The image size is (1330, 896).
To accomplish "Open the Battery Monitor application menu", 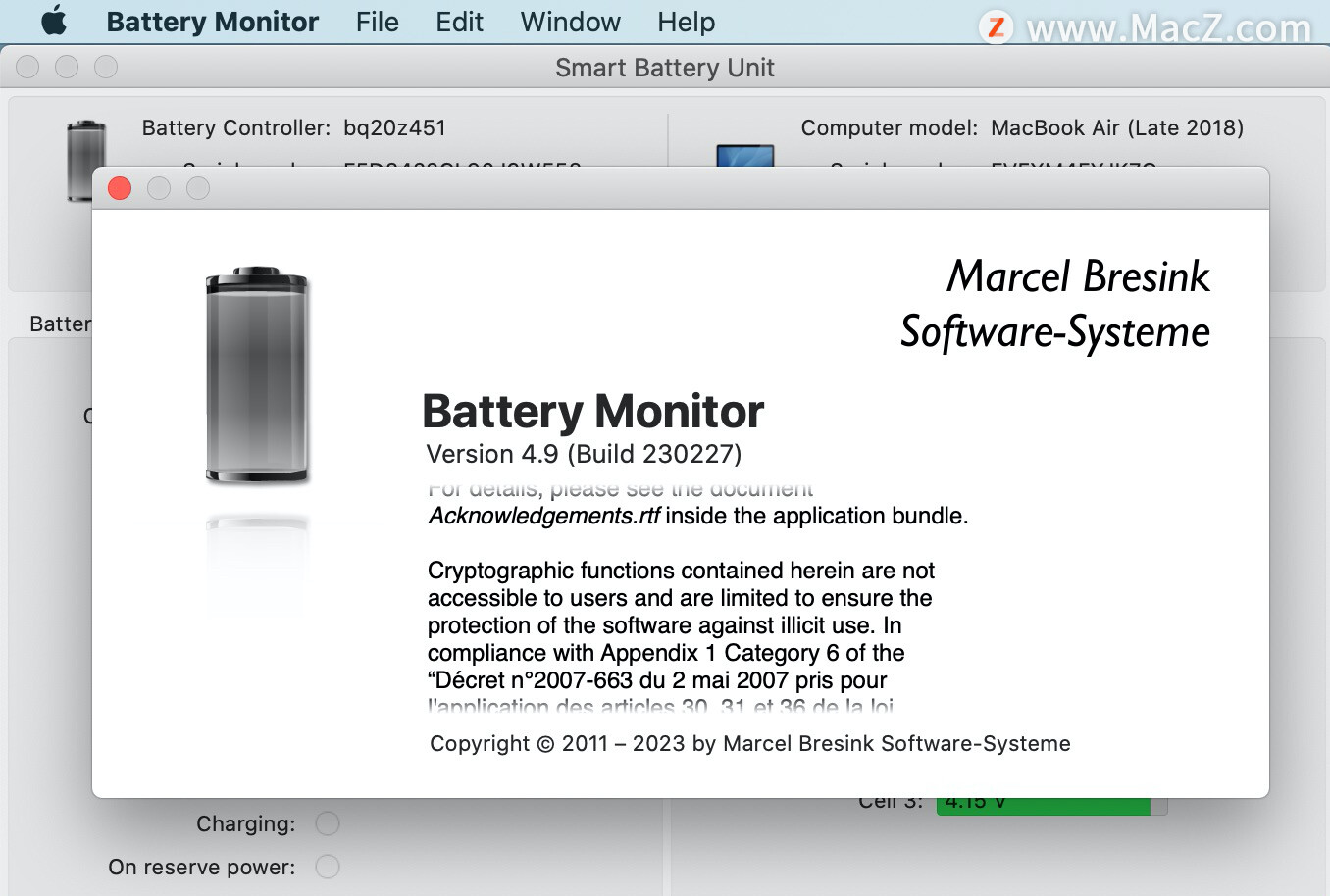I will point(213,22).
